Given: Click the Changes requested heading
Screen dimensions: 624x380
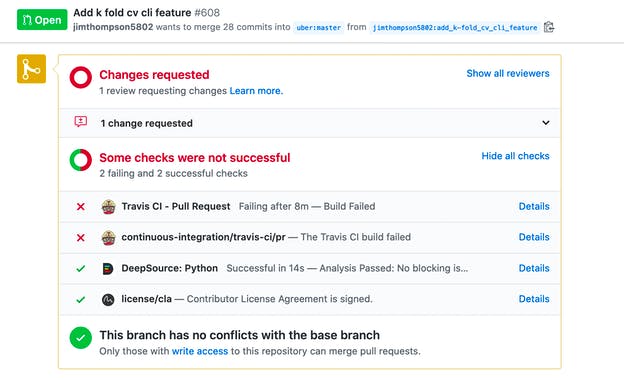Looking at the screenshot, I should point(154,75).
